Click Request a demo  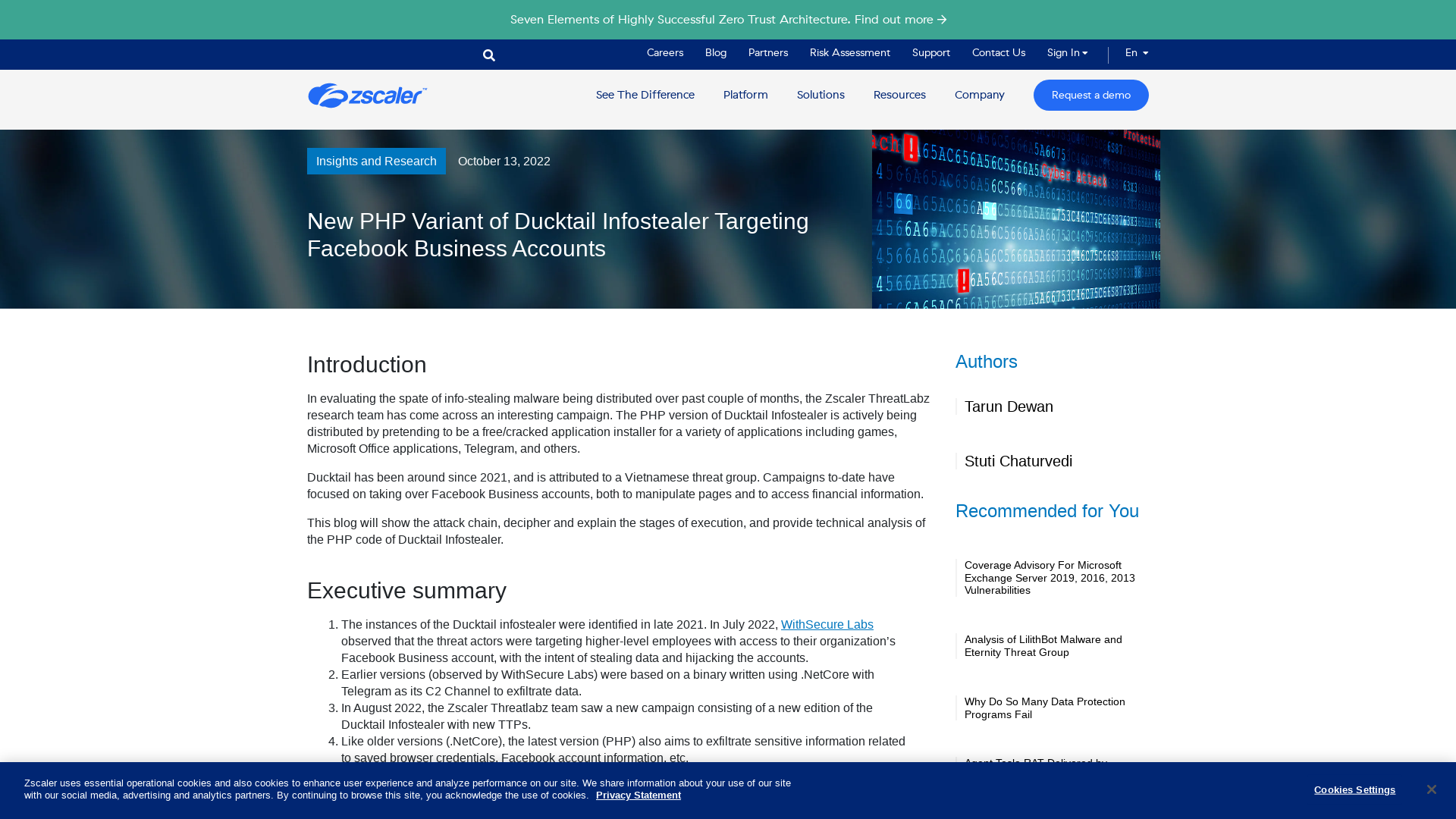(x=1090, y=95)
